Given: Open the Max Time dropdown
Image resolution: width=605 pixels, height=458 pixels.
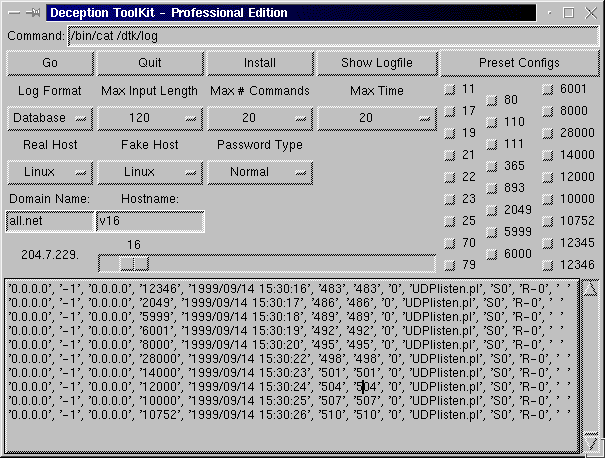Looking at the screenshot, I should pyautogui.click(x=377, y=118).
